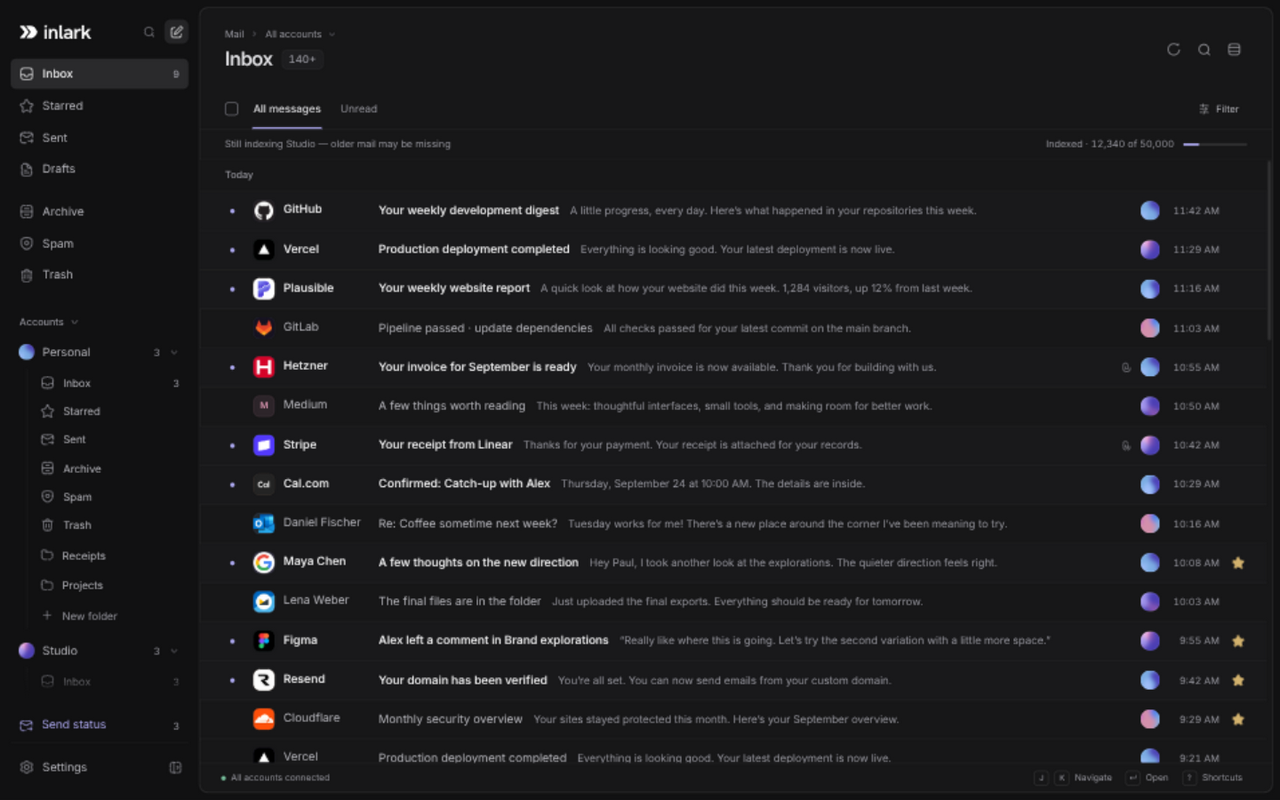Open the main Spam folder
The image size is (1280, 800).
pyautogui.click(x=99, y=244)
